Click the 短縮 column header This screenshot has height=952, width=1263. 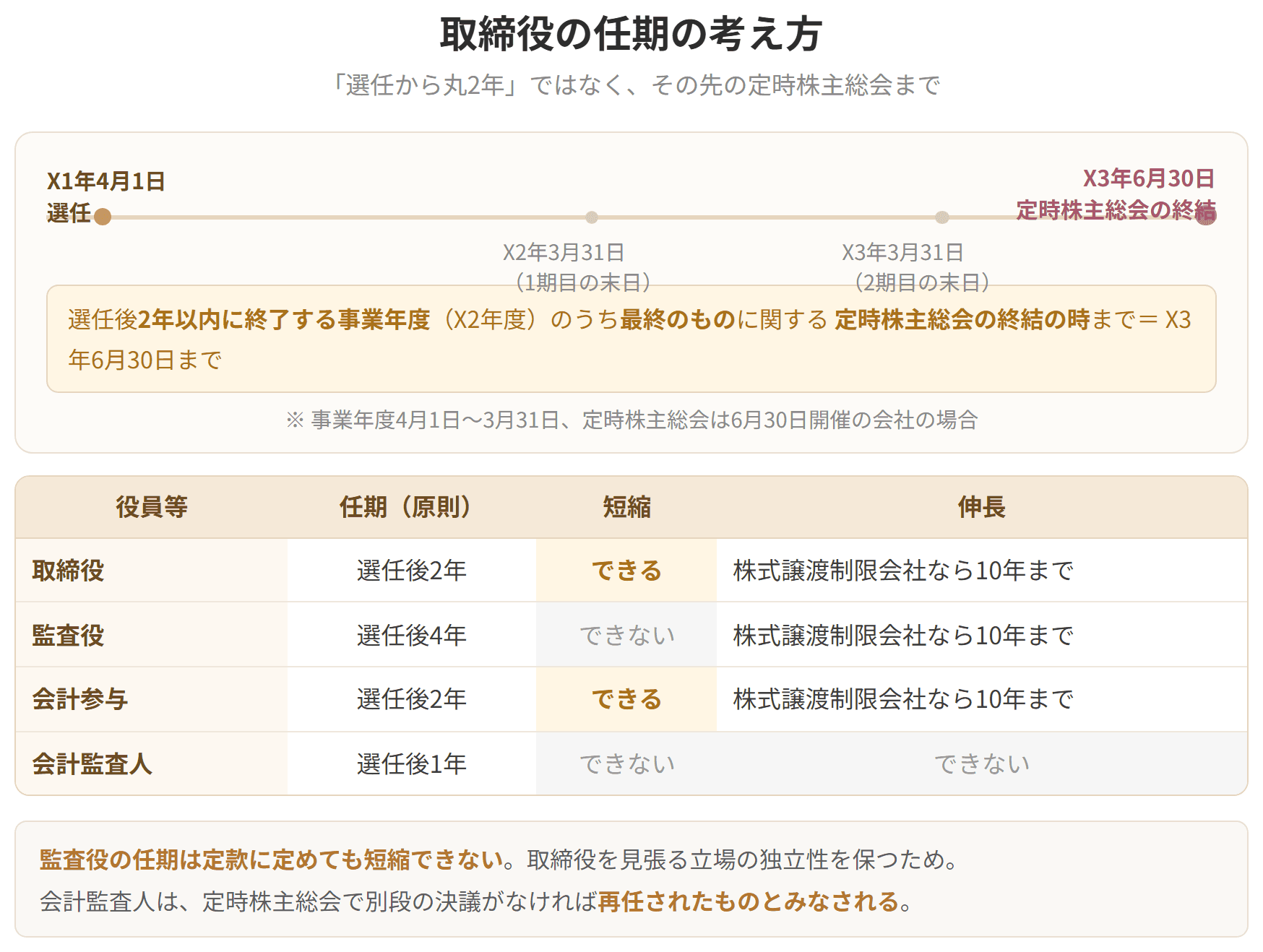(x=626, y=507)
